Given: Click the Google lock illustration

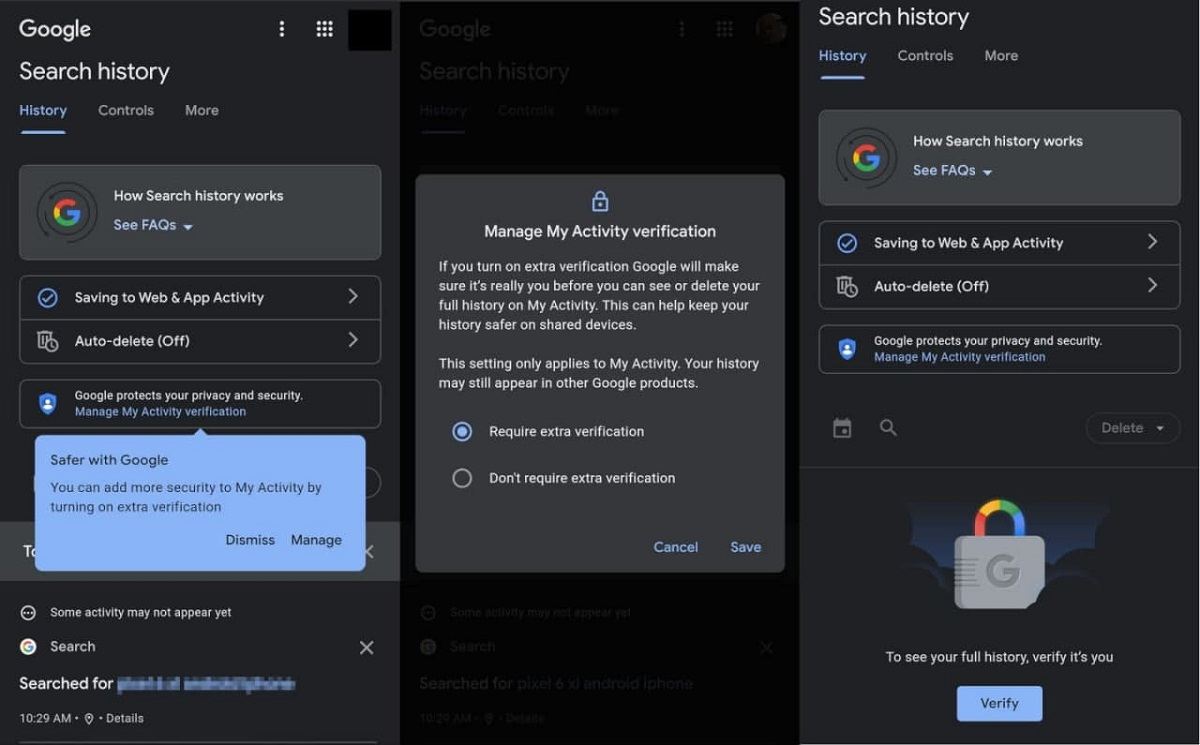Looking at the screenshot, I should coord(1000,556).
